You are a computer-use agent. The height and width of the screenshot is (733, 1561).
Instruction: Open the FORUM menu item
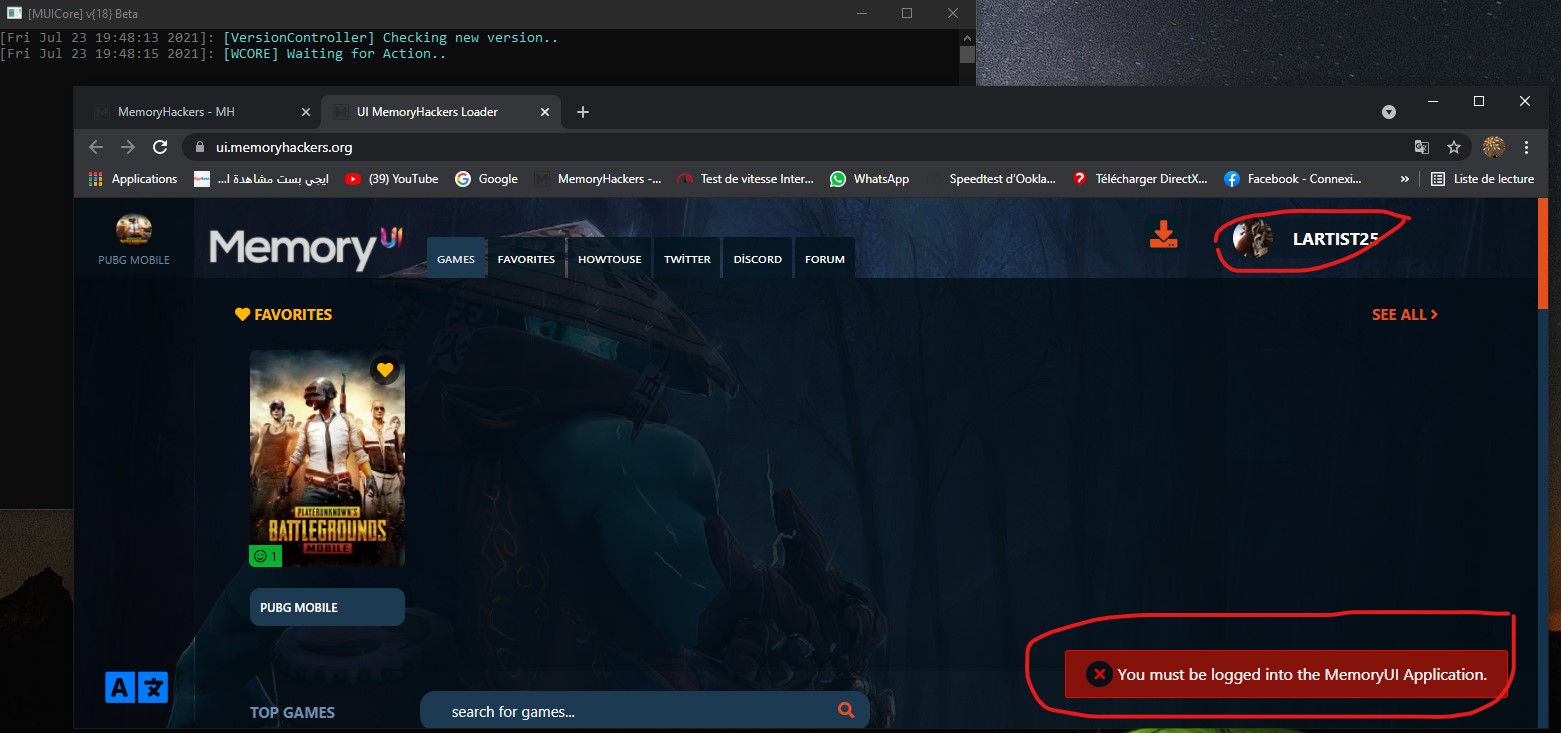[825, 259]
